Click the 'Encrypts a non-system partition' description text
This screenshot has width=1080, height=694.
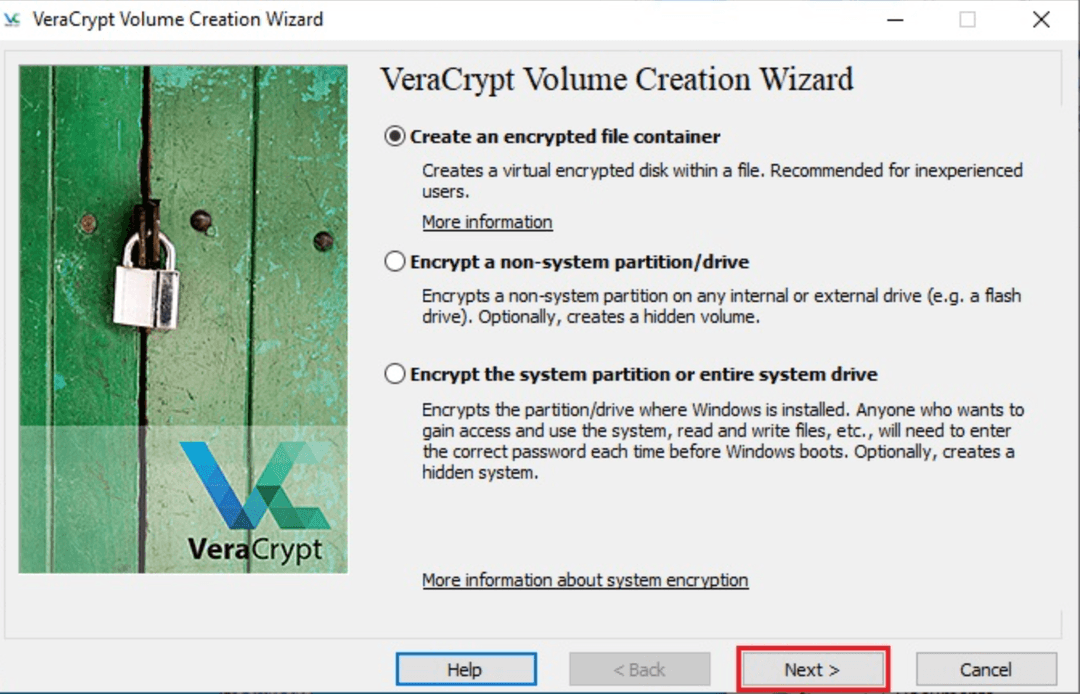(x=721, y=306)
